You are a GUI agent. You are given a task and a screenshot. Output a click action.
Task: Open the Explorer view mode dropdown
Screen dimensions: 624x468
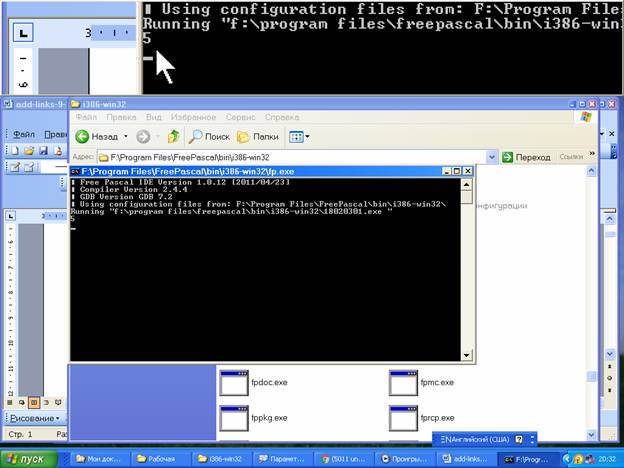coord(299,136)
